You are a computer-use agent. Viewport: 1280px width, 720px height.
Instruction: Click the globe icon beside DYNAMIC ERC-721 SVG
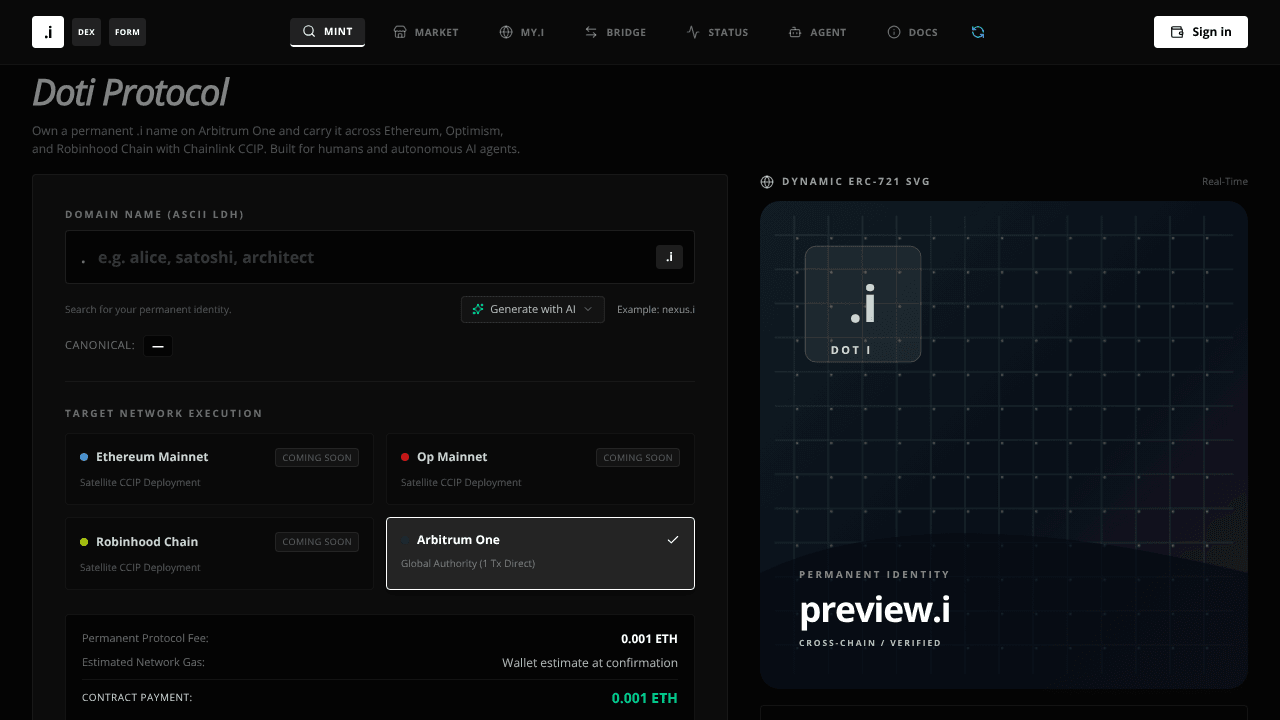[767, 182]
